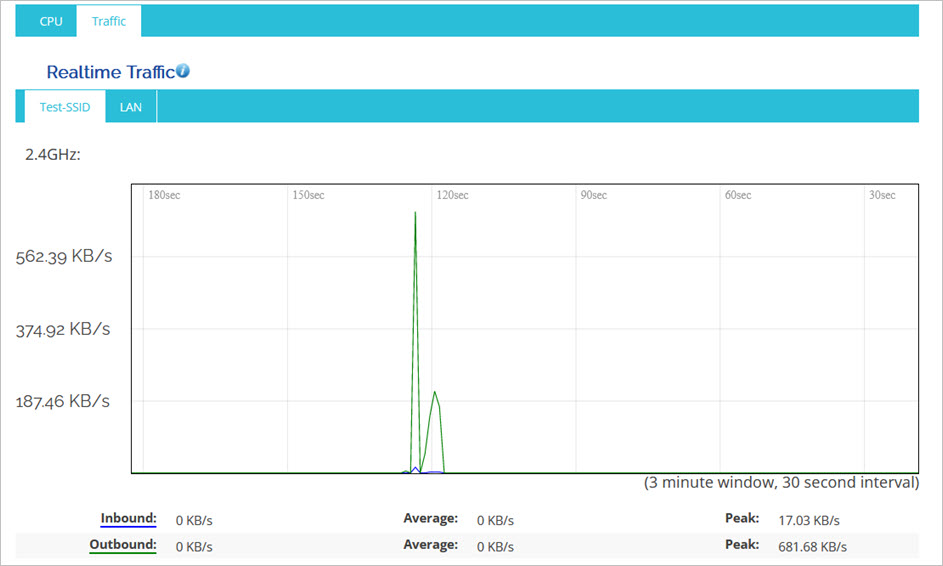Screen dimensions: 943x566
Task: Click the 30sec time marker
Action: tap(882, 195)
